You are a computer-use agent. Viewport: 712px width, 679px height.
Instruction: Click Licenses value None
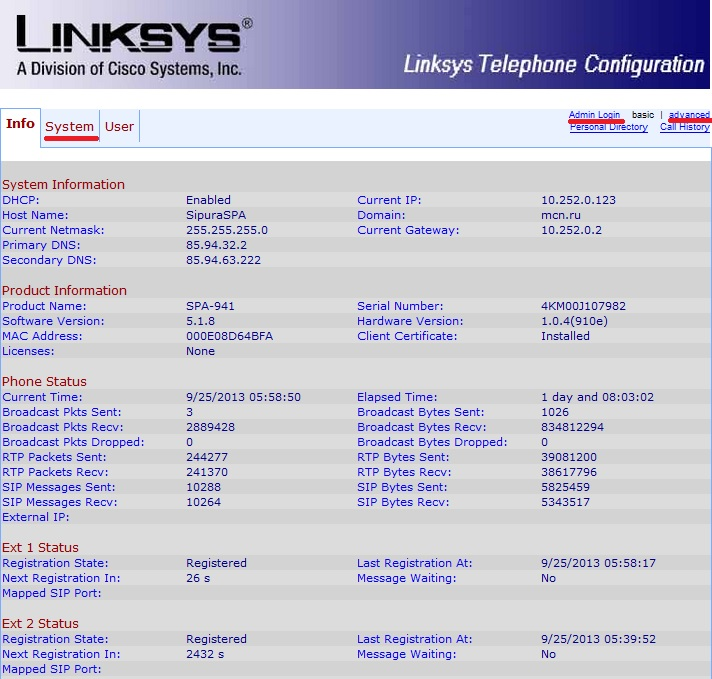(x=200, y=351)
